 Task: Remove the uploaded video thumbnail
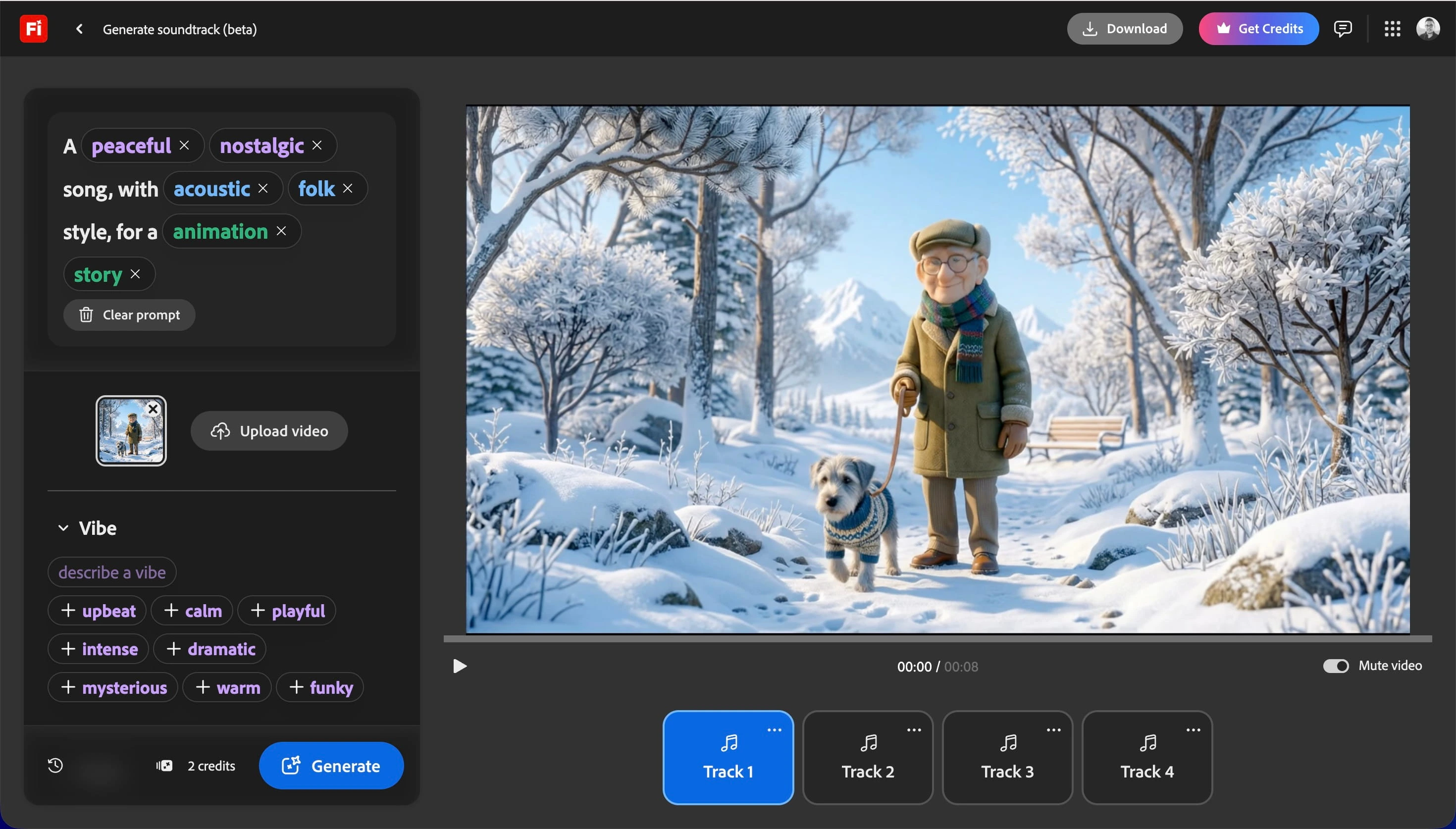coord(153,409)
